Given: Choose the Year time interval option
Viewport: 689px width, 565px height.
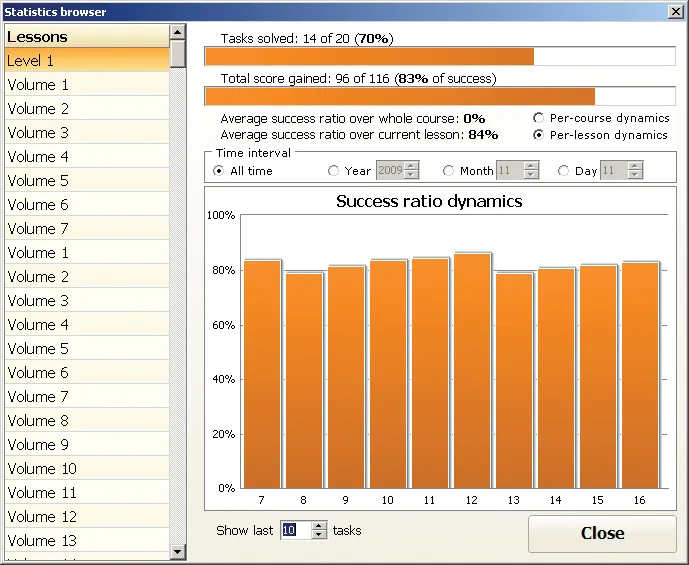Looking at the screenshot, I should tap(334, 171).
